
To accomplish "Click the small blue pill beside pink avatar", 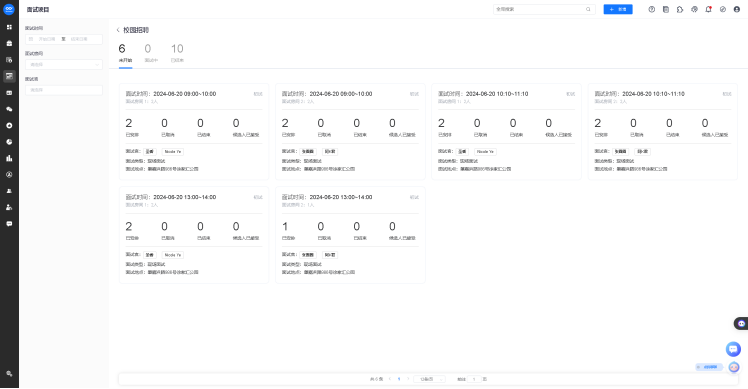I will [709, 367].
